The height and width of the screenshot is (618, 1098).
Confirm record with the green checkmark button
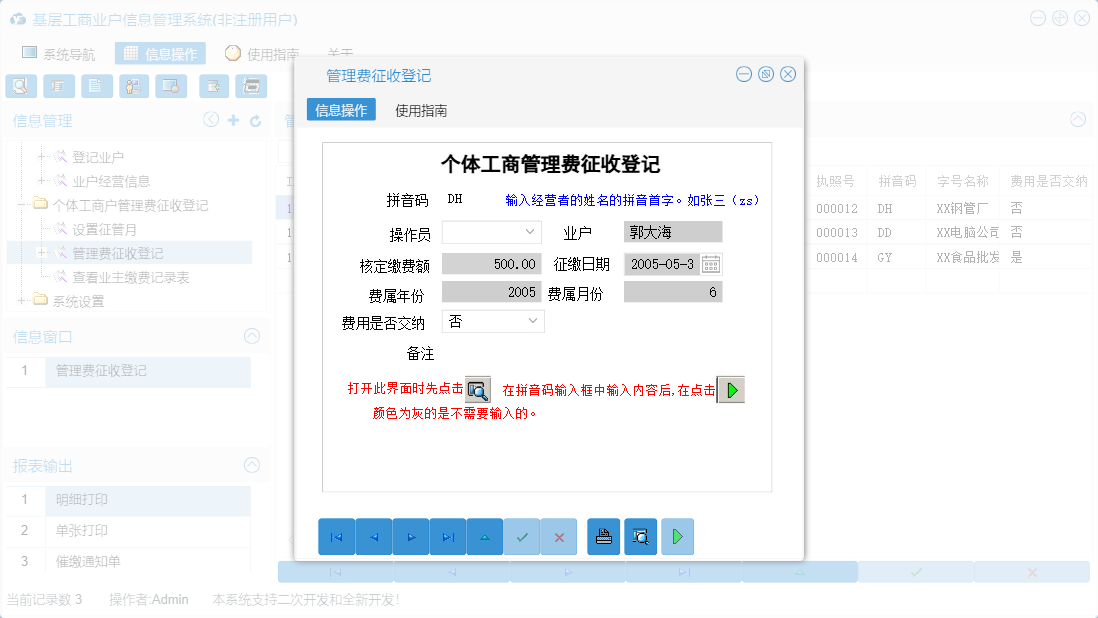(x=522, y=537)
